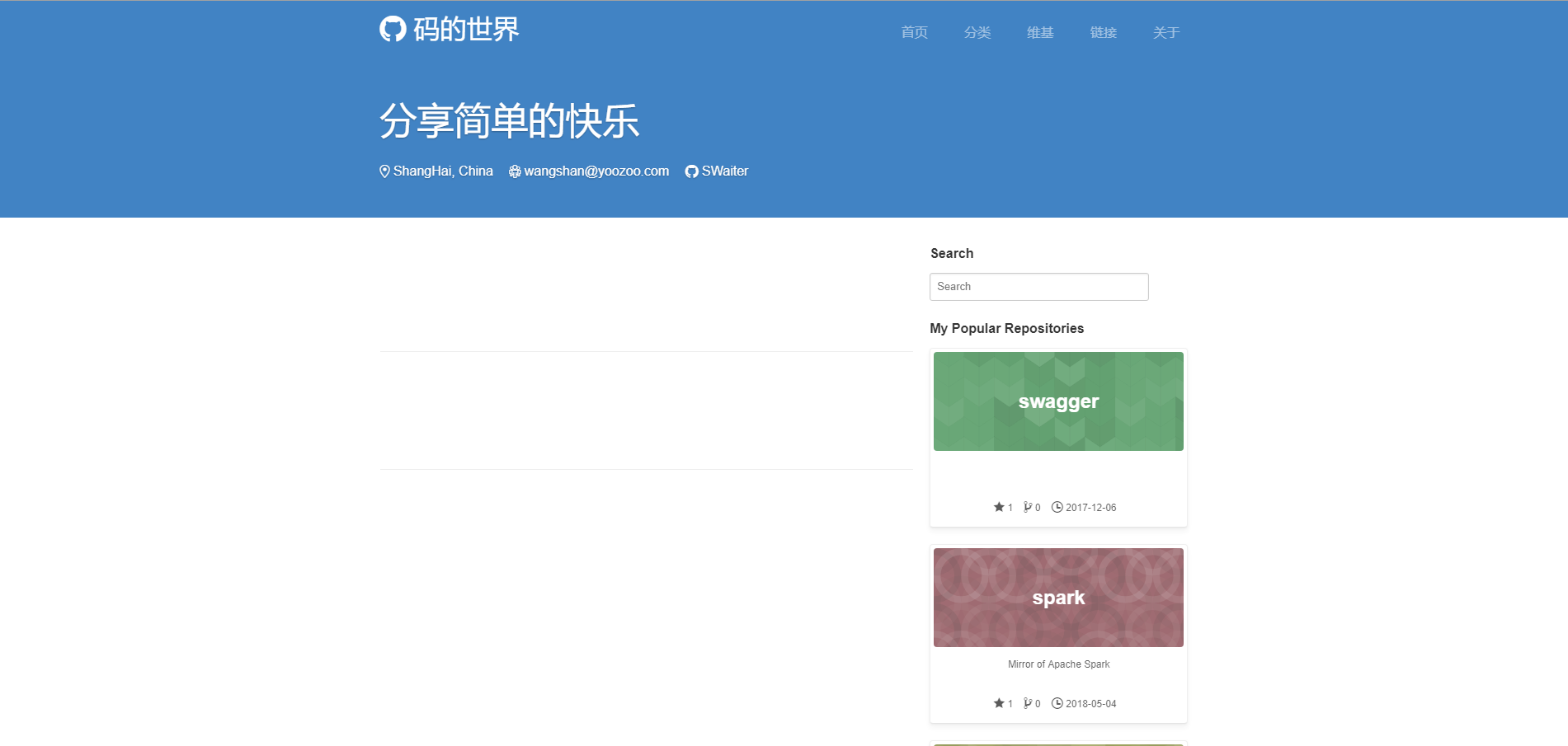This screenshot has height=746, width=1568.
Task: Open the 分类 navigation menu item
Action: pos(977,32)
